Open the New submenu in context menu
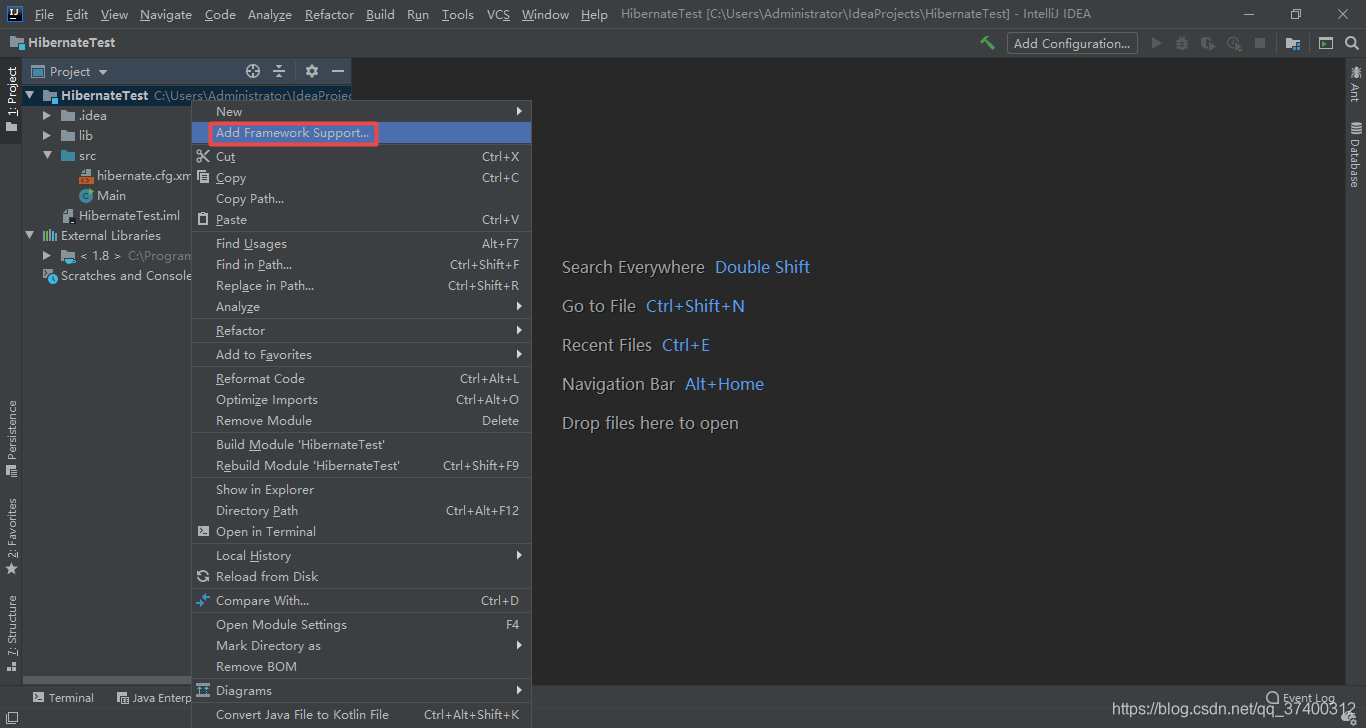 coord(361,111)
